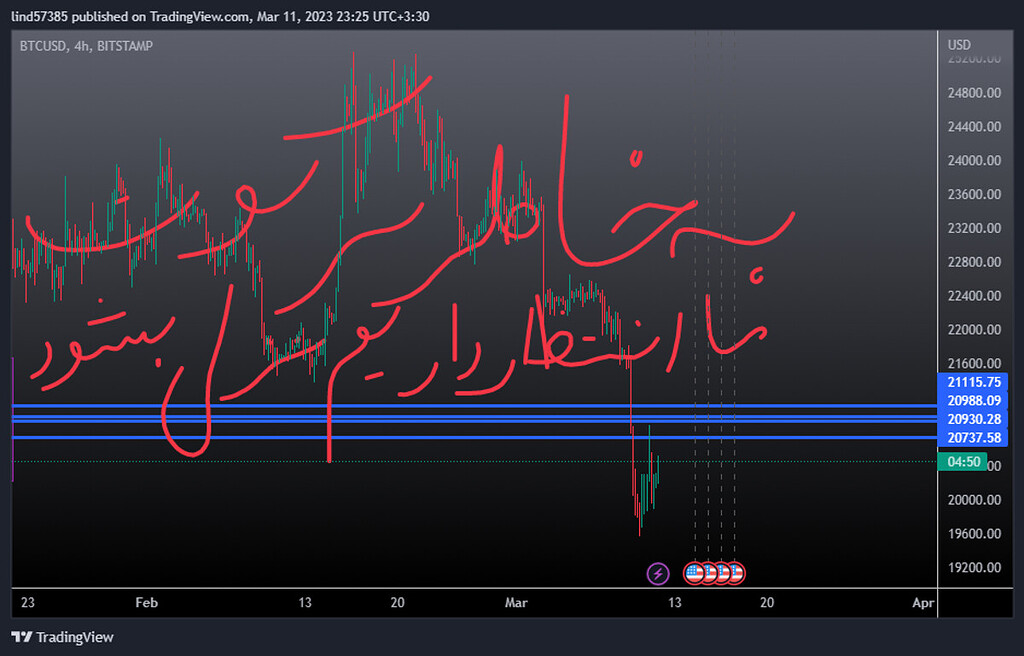This screenshot has width=1024, height=656.
Task: Click the purple lightning event marker
Action: (x=658, y=573)
